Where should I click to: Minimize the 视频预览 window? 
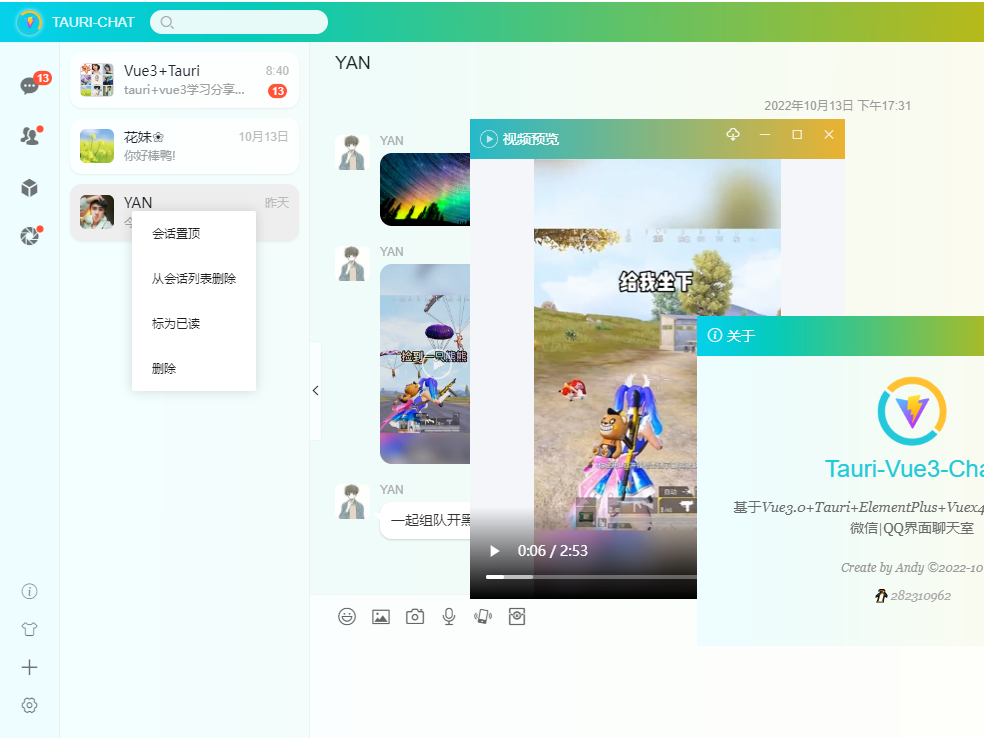tap(765, 134)
